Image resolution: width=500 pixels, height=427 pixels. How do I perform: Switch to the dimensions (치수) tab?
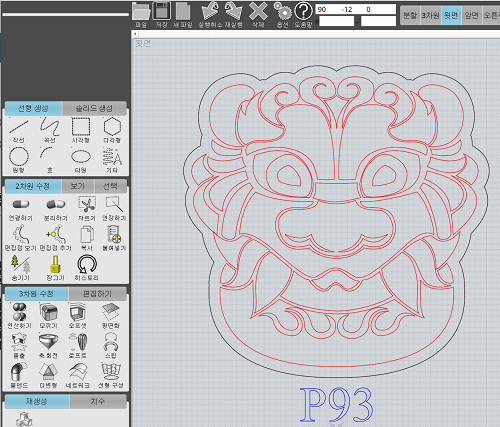point(98,401)
